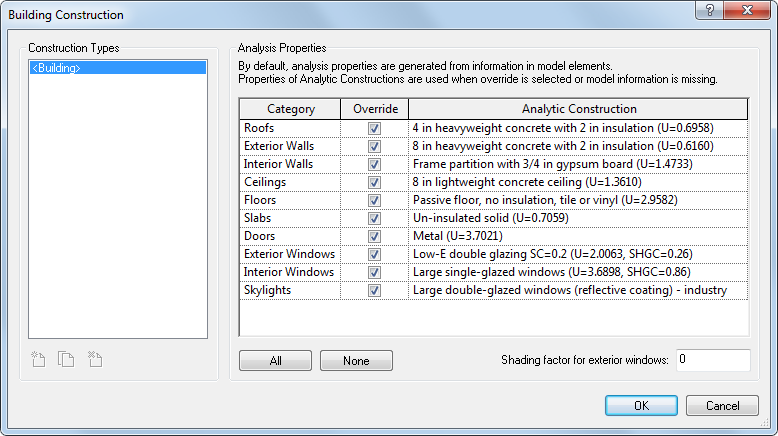Toggle the Roofs override checkbox
This screenshot has height=436, width=778.
pos(374,129)
